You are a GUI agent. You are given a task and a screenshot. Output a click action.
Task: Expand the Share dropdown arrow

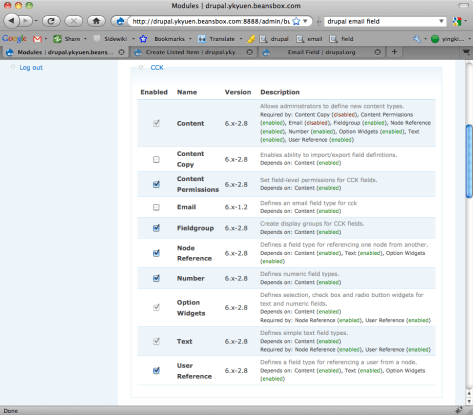85,39
